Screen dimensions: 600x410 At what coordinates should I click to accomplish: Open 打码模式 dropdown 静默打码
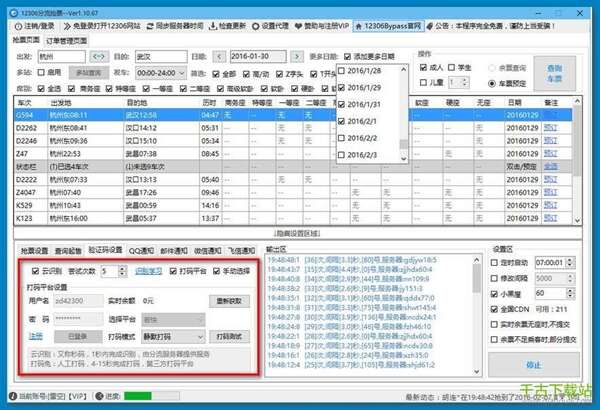click(173, 337)
